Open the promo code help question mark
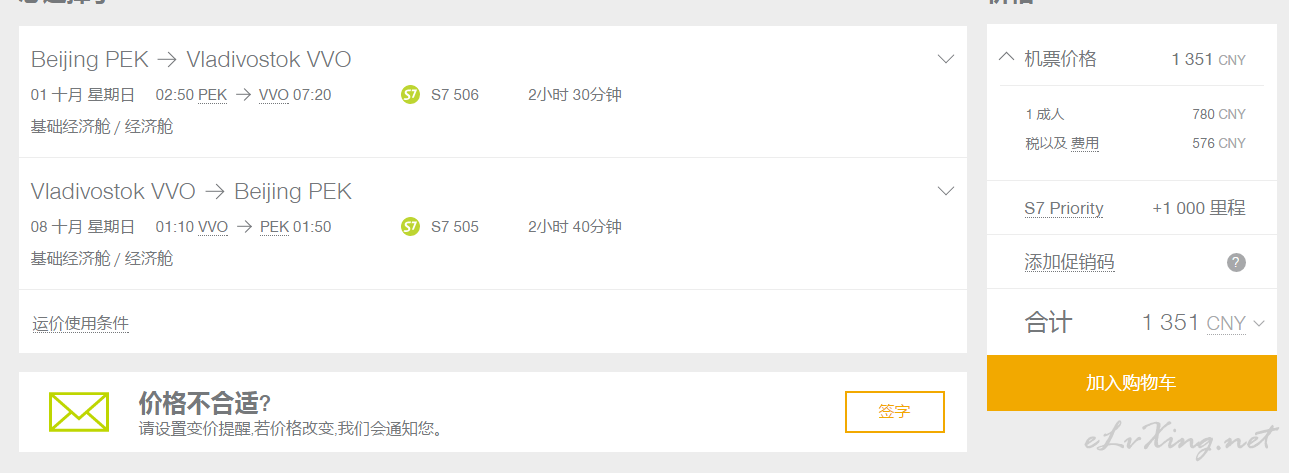The height and width of the screenshot is (473, 1289). tap(1236, 263)
